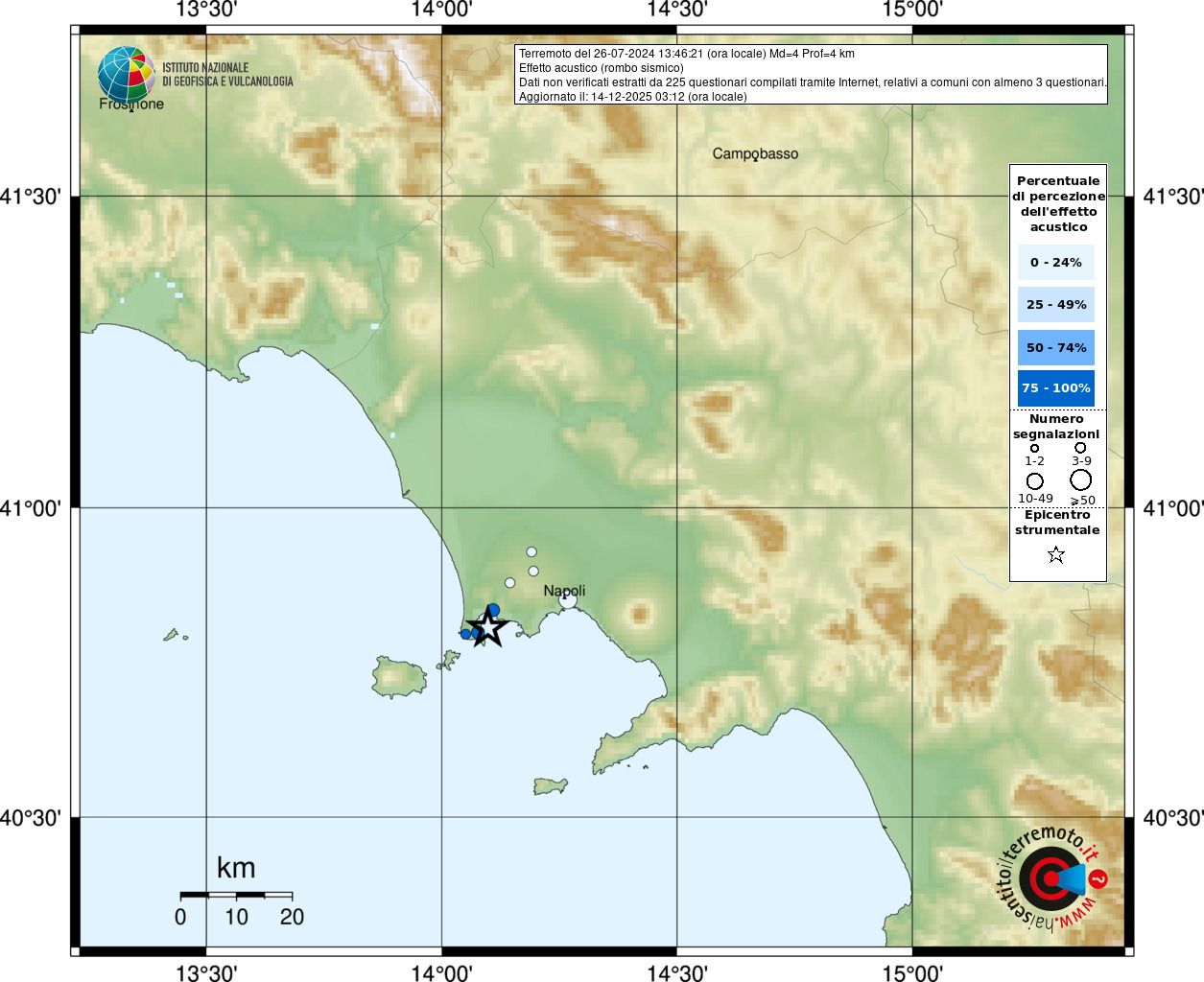
Task: Click the 1-2 reports circle in legend
Action: click(x=1034, y=448)
